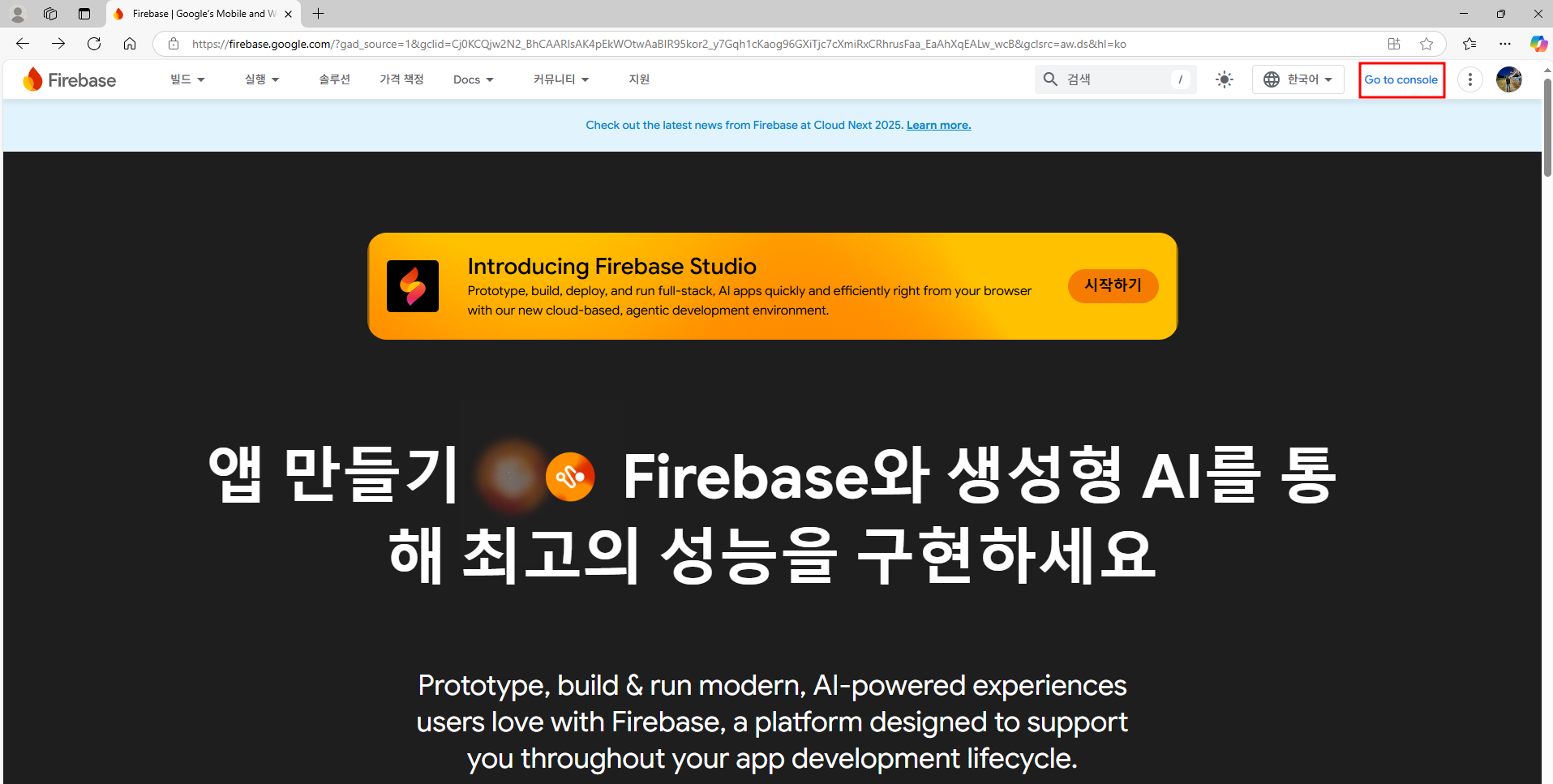Open a new browser tab

click(x=319, y=14)
